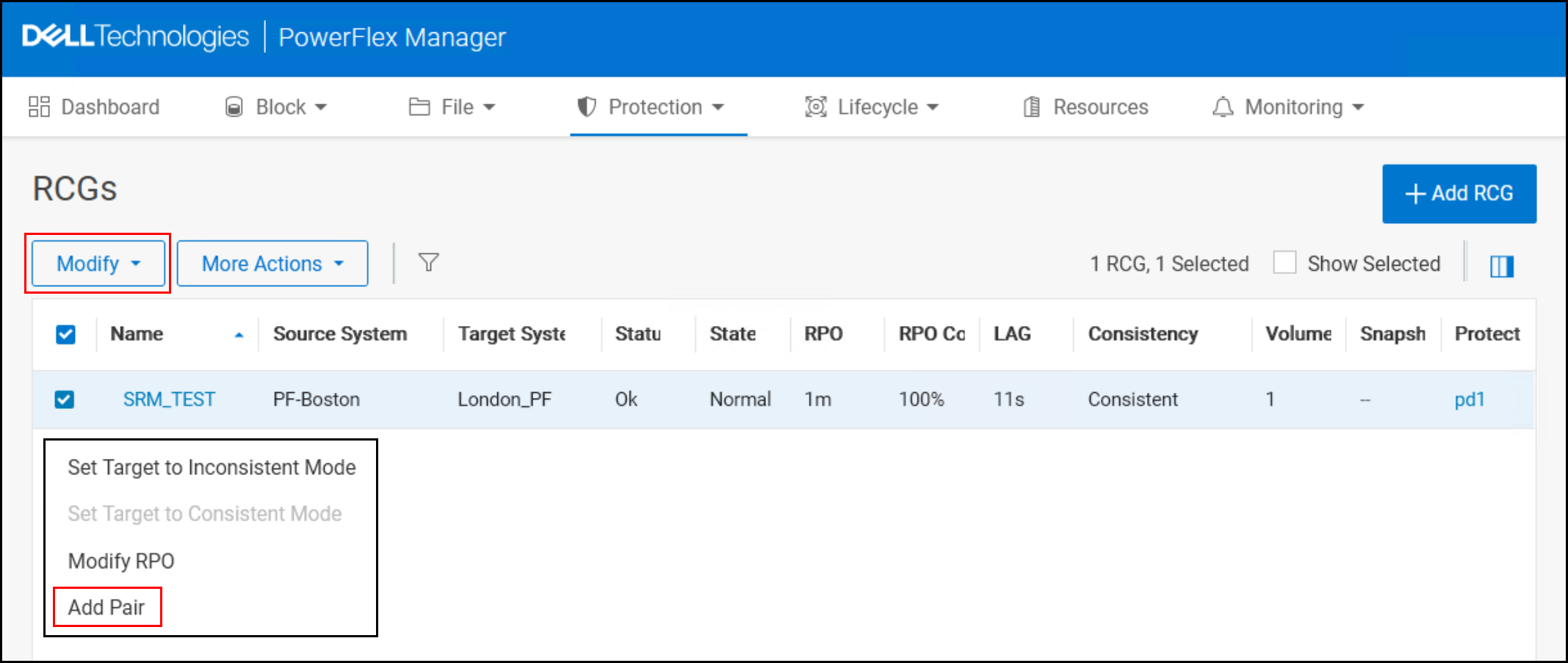1568x663 pixels.
Task: Toggle the select-all header checkbox
Action: [66, 335]
